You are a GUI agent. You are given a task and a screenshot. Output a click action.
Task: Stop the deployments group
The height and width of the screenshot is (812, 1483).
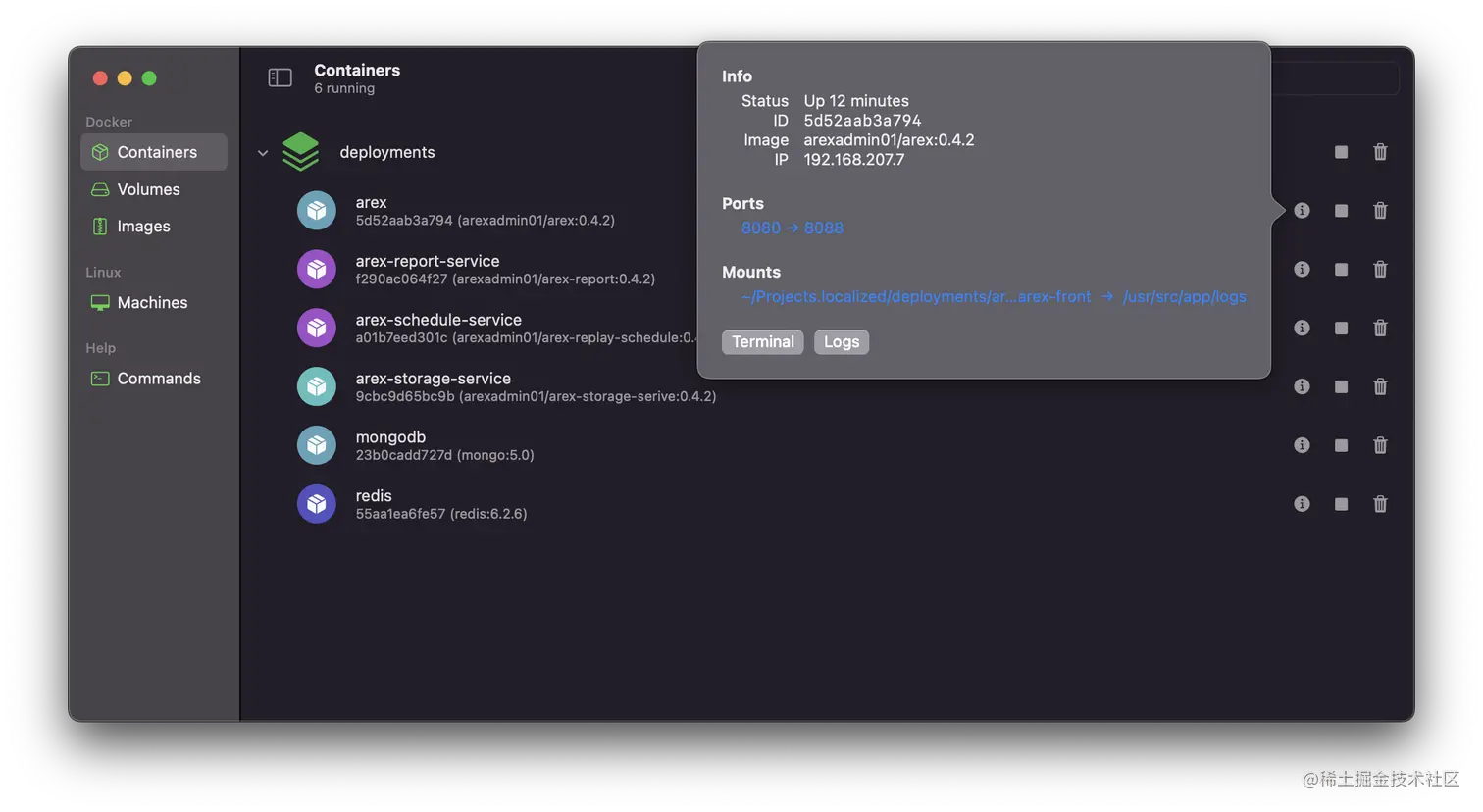pyautogui.click(x=1341, y=152)
